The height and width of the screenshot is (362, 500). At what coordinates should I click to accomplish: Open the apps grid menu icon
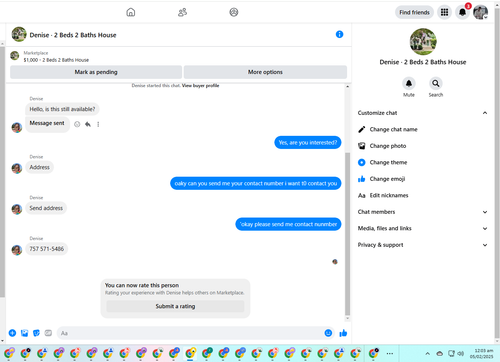[x=444, y=12]
